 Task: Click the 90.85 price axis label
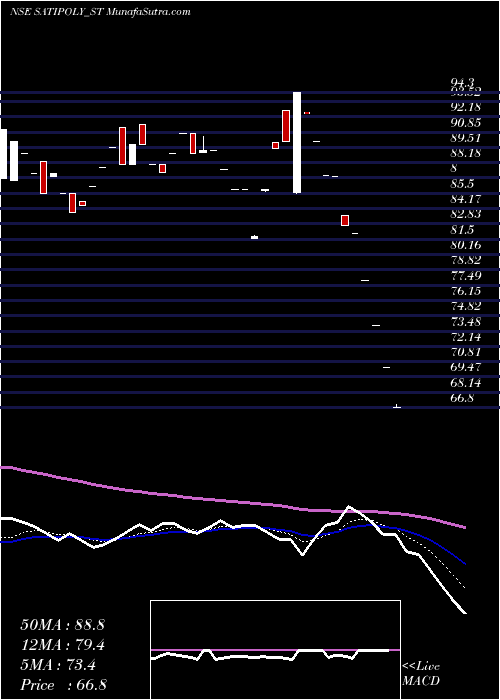click(466, 123)
